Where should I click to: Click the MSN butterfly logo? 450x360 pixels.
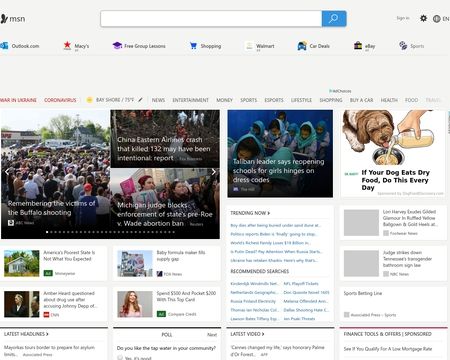[4, 19]
